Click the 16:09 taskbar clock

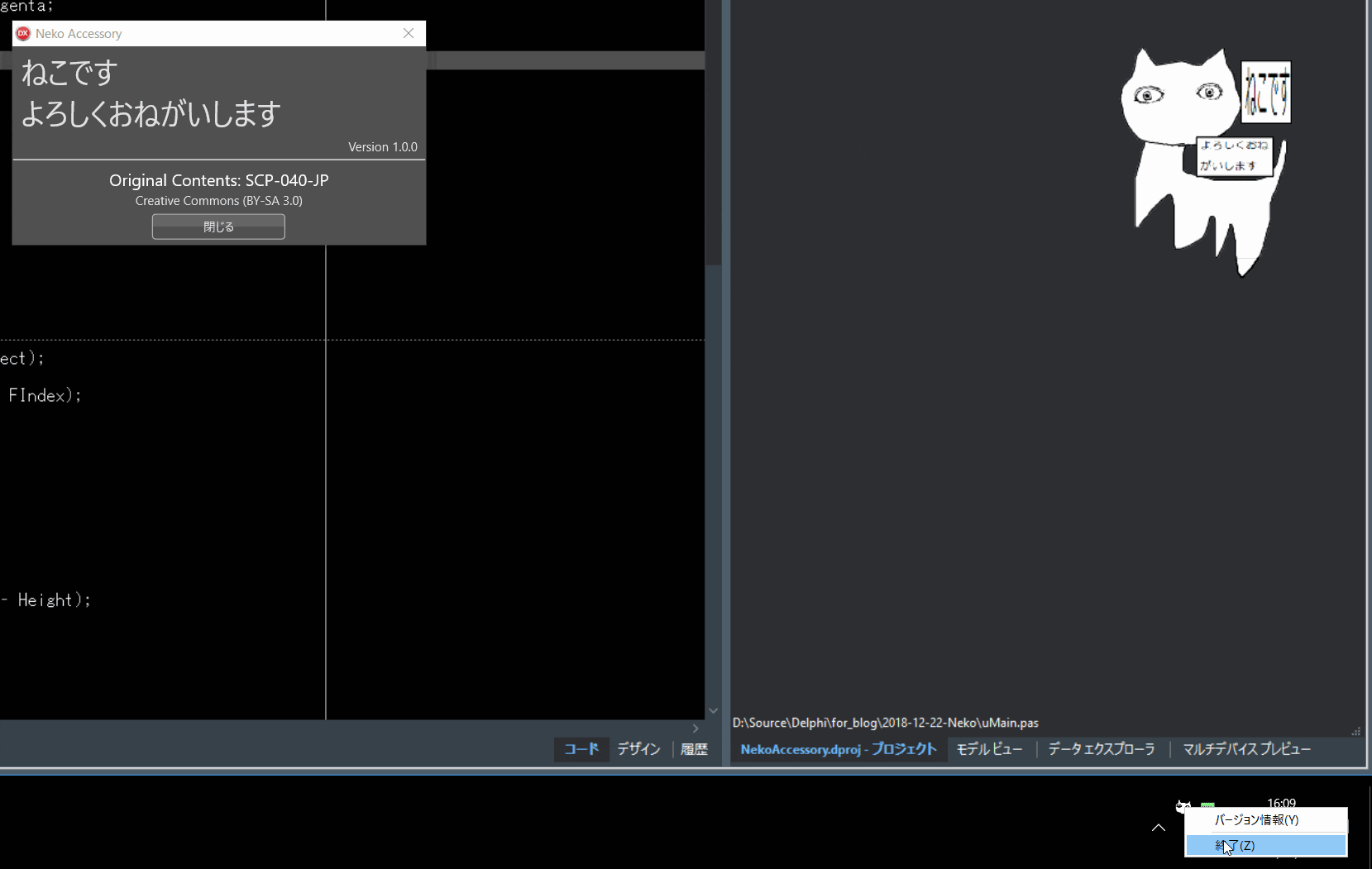click(x=1281, y=803)
